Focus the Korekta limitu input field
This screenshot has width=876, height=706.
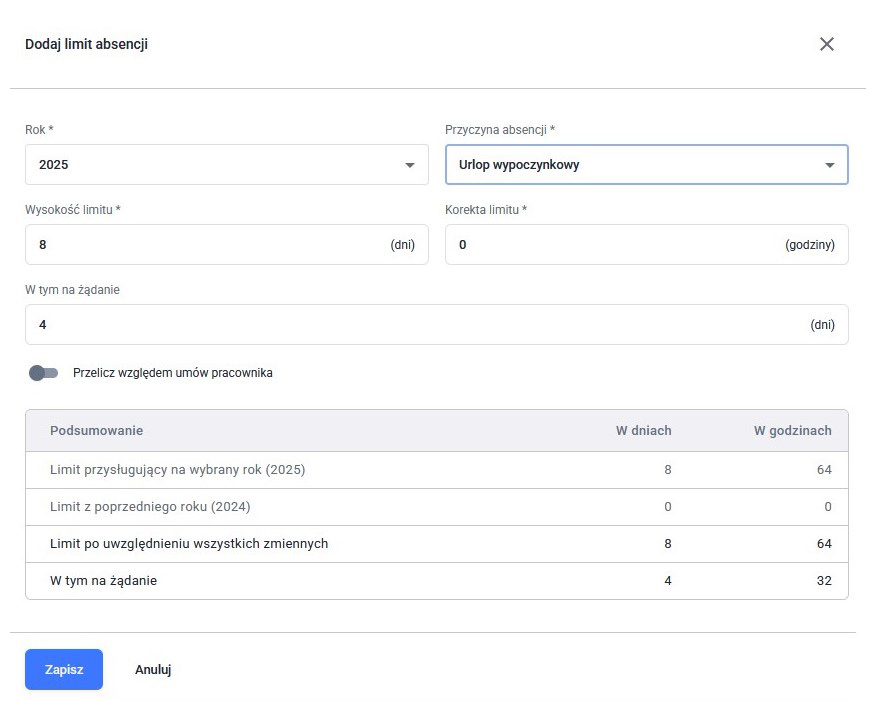tap(646, 245)
